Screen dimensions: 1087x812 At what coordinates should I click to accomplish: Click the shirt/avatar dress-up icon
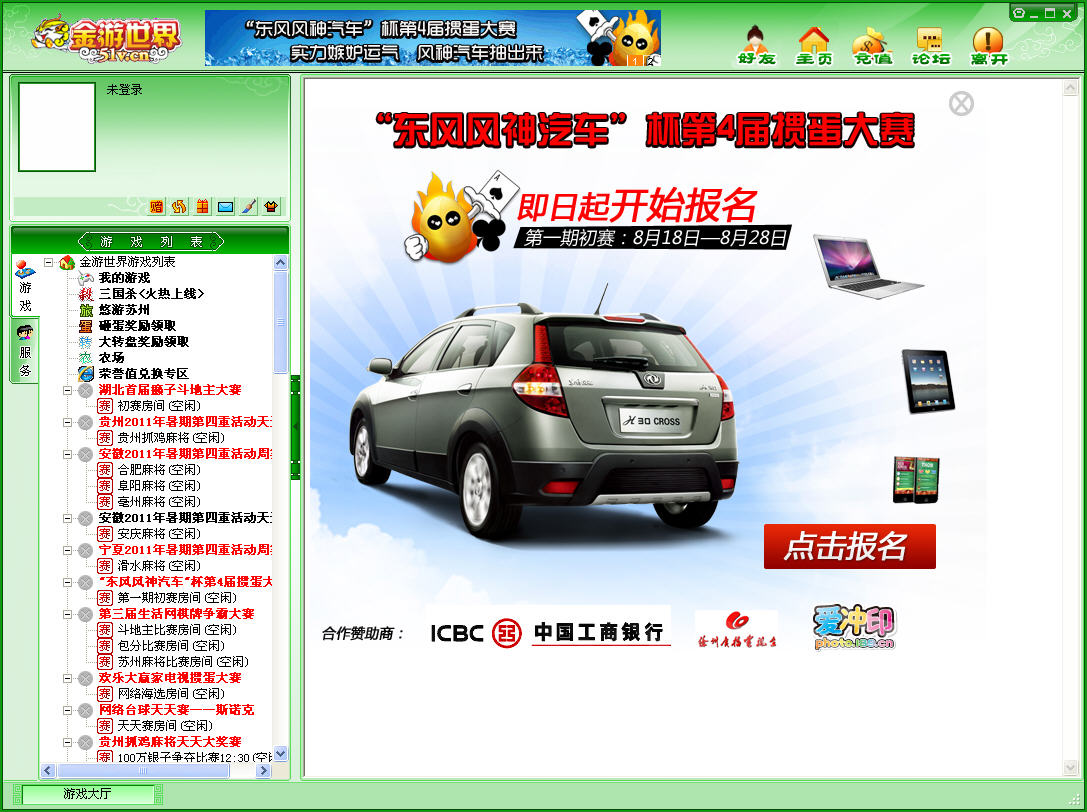tap(270, 206)
